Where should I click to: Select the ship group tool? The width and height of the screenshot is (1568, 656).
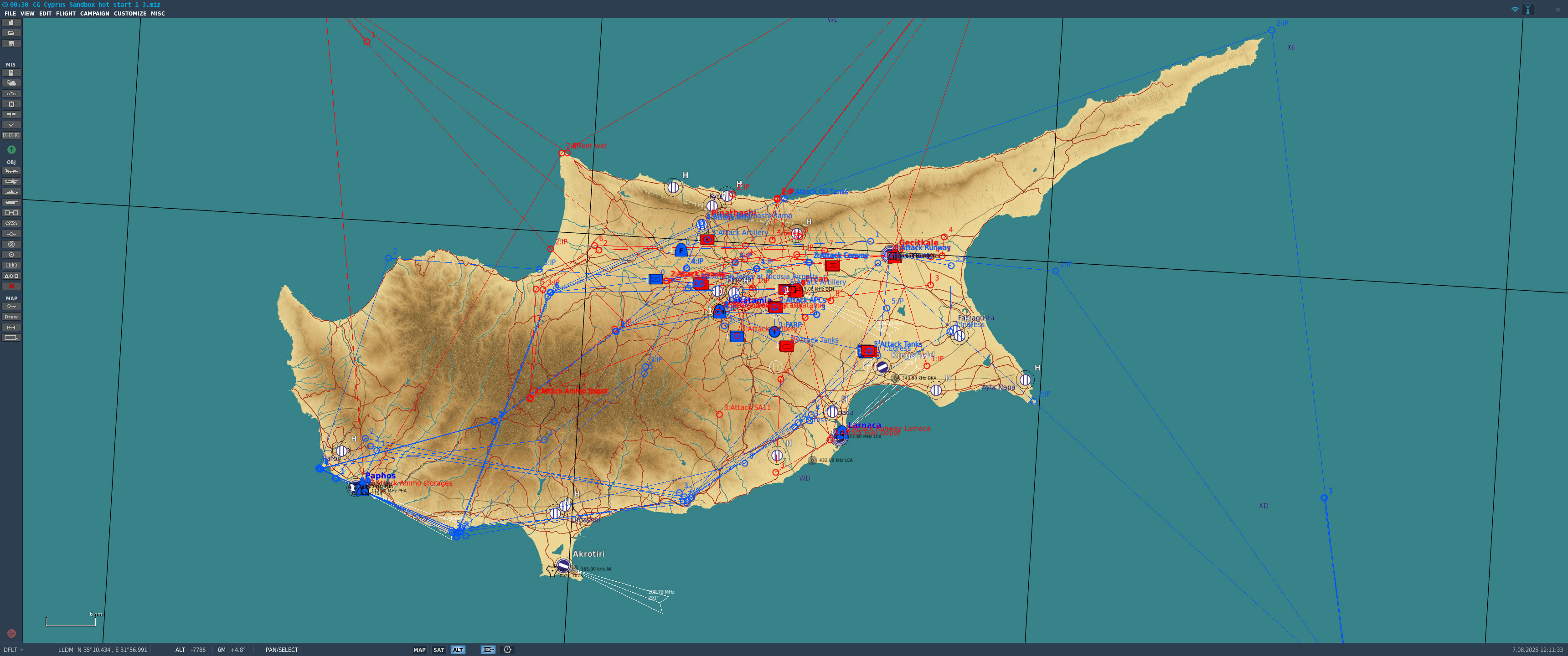(11, 192)
